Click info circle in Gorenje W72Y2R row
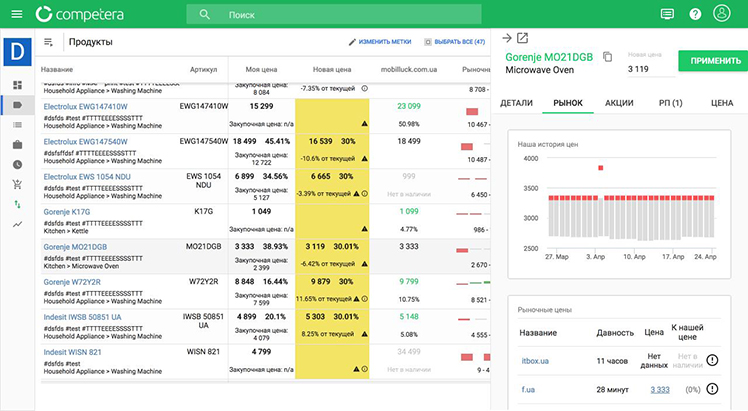Screen dimensions: 748x411 tap(364, 299)
